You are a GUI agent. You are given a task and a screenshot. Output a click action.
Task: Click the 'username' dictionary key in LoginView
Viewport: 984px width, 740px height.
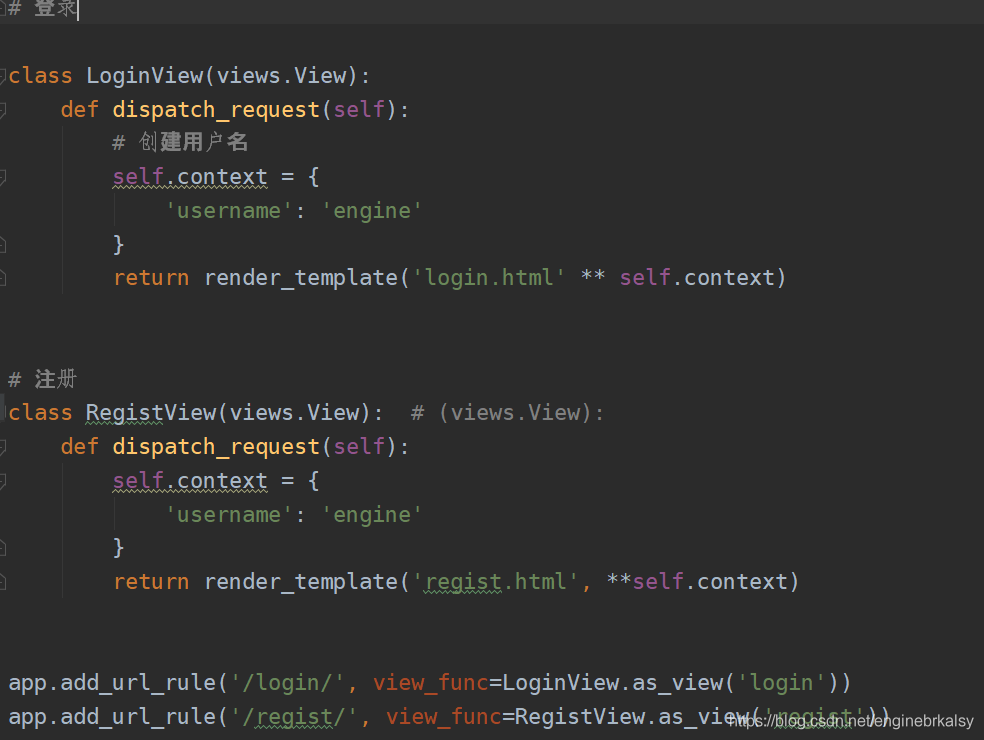pyautogui.click(x=227, y=210)
